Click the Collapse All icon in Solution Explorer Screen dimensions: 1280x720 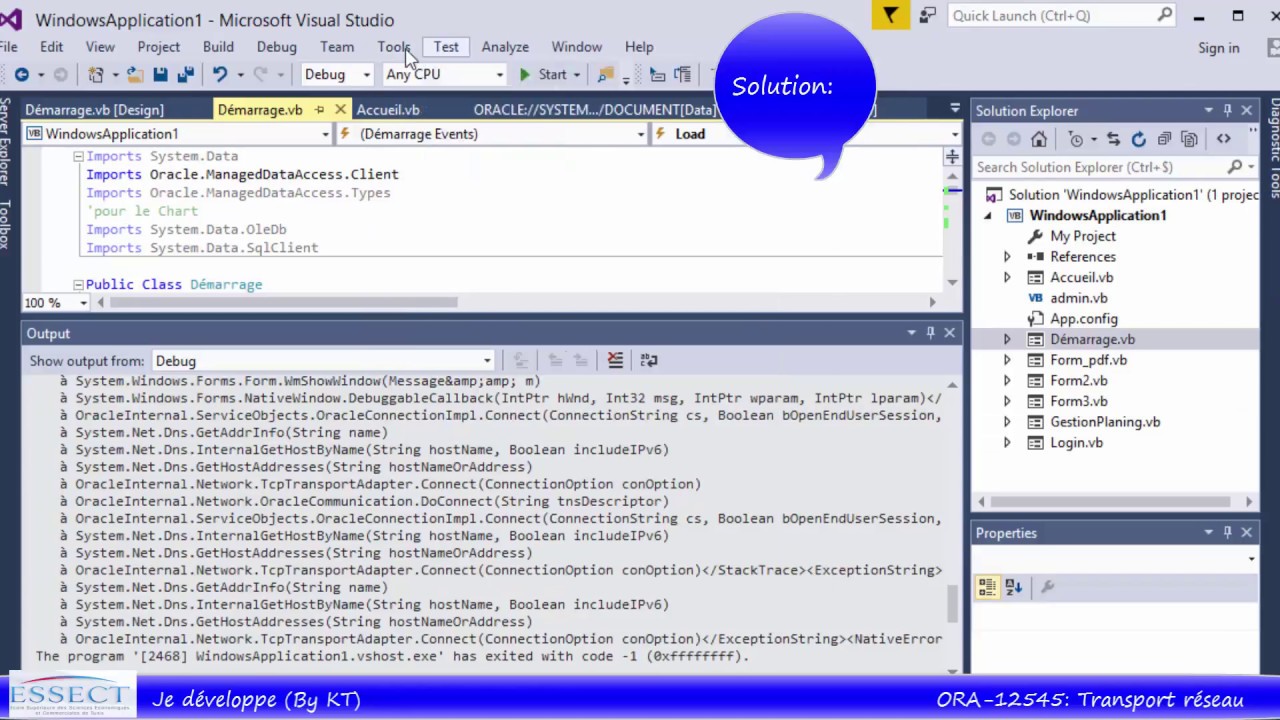point(1164,139)
